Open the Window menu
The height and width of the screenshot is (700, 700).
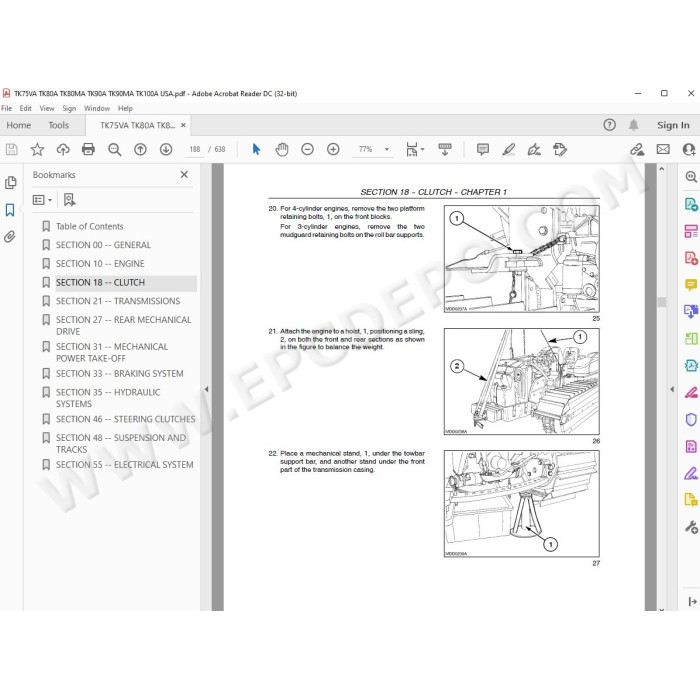(97, 108)
